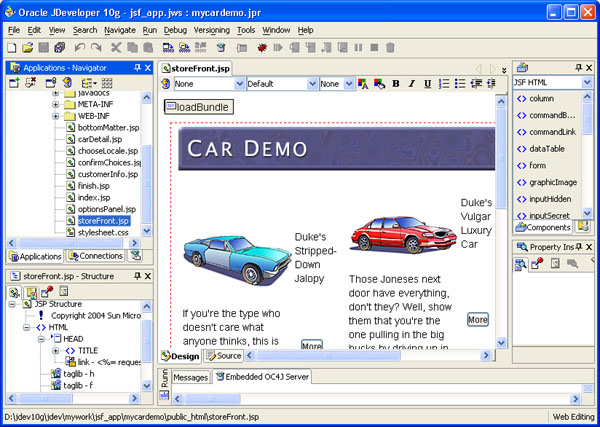600x427 pixels.
Task: Collapse the HTML node in Structure
Action: 26,328
